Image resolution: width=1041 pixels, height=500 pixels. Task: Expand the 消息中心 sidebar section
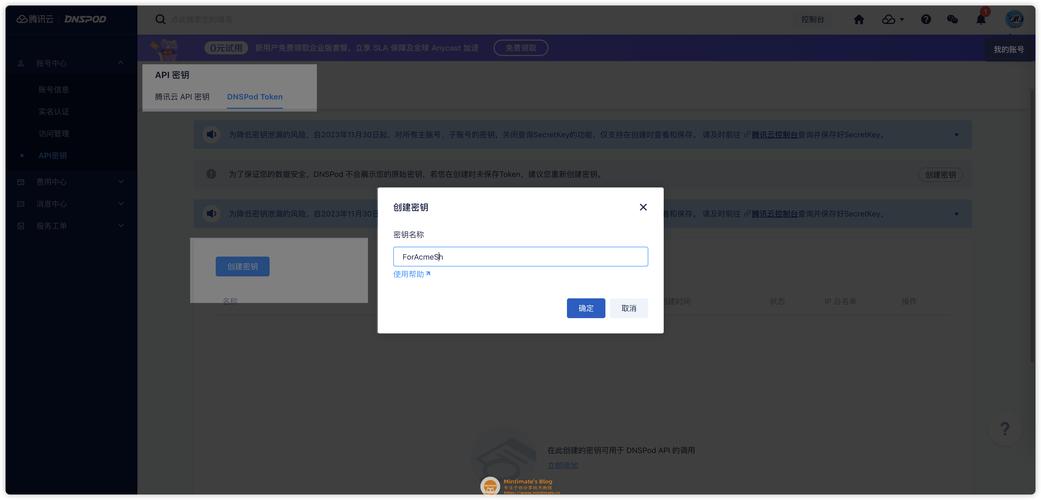(x=120, y=204)
